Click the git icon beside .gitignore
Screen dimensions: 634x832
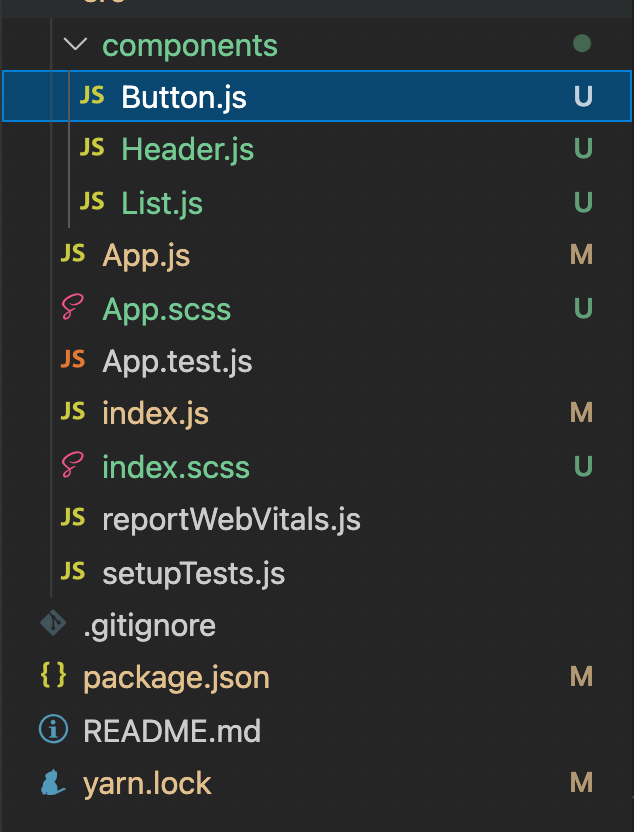53,625
